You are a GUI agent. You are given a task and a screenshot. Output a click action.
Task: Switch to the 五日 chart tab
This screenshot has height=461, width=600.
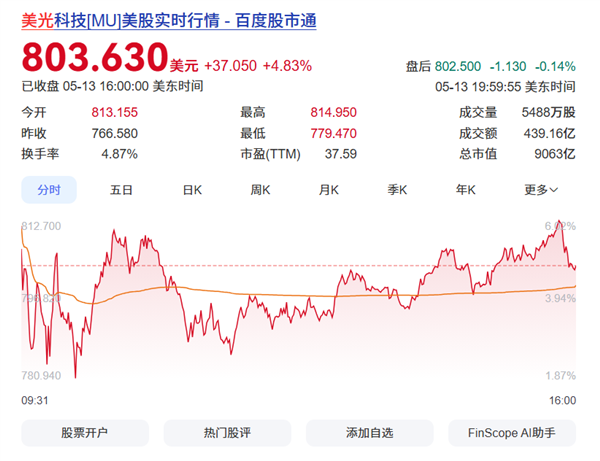point(121,190)
